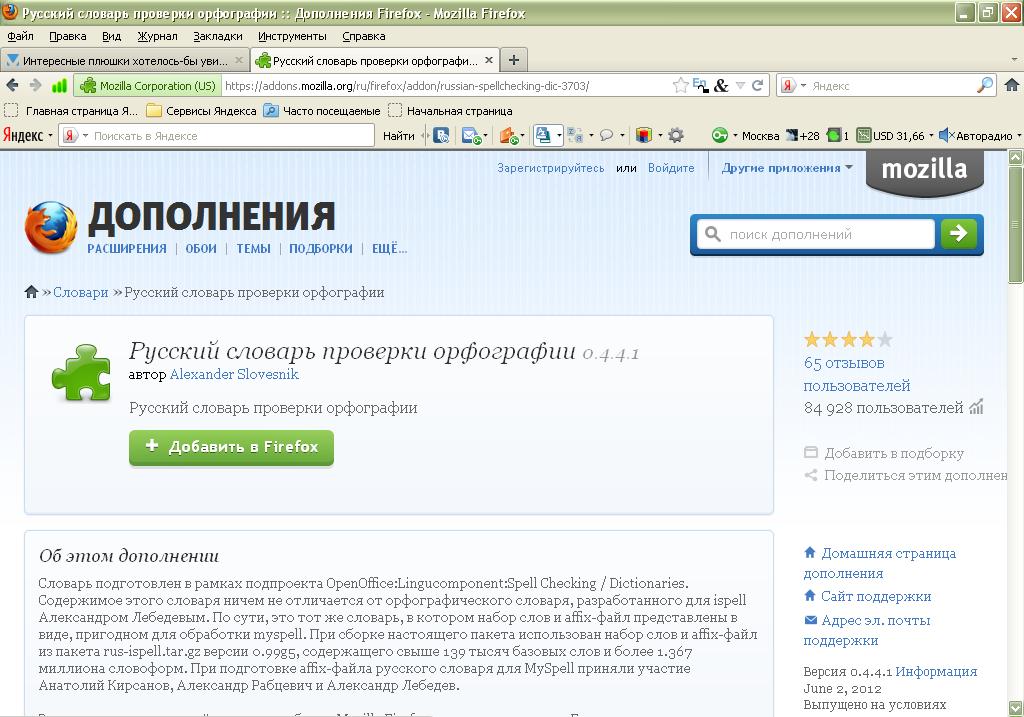
Task: Open the URL history dropdown arrow
Action: tap(740, 86)
